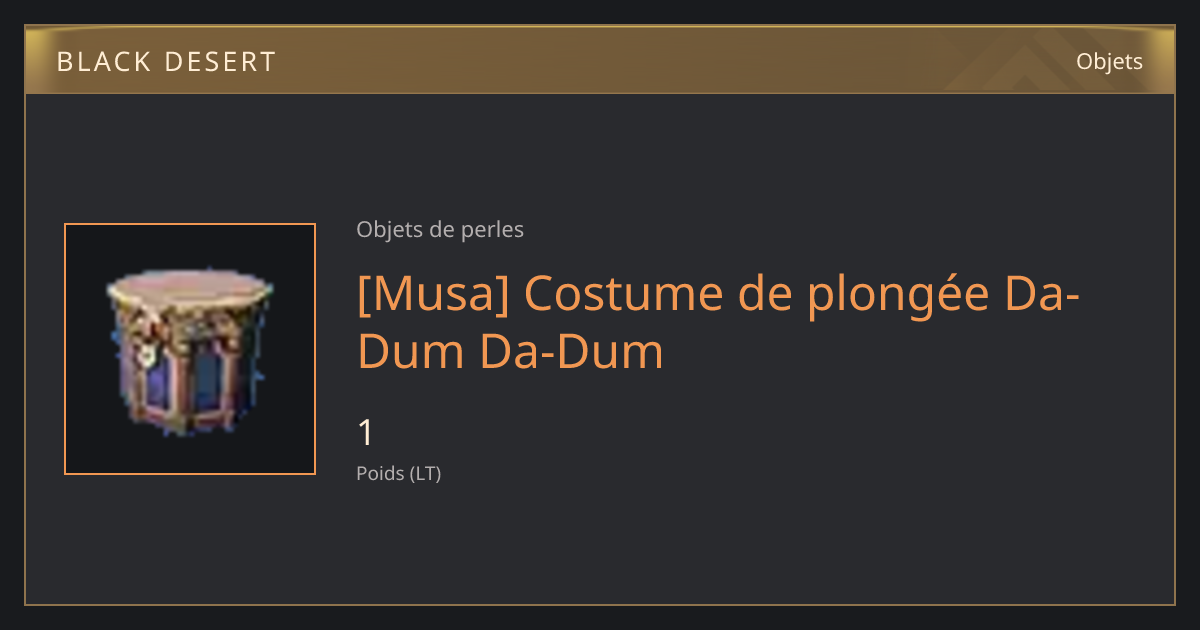Screen dimensions: 1200x630
Task: Click the Da-Dum Da-Dum title line
Action: 510,351
